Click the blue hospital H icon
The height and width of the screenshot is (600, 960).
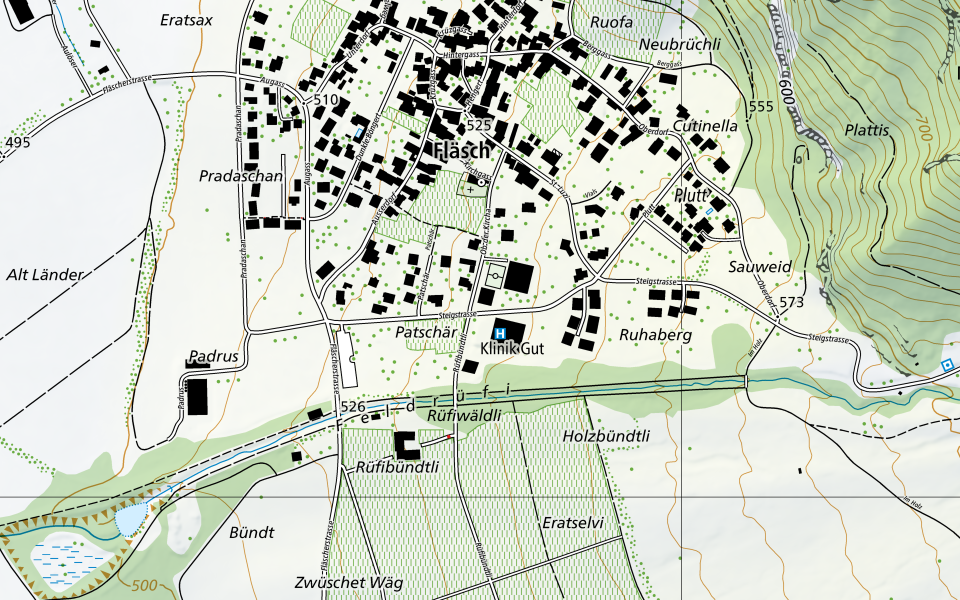tap(500, 334)
